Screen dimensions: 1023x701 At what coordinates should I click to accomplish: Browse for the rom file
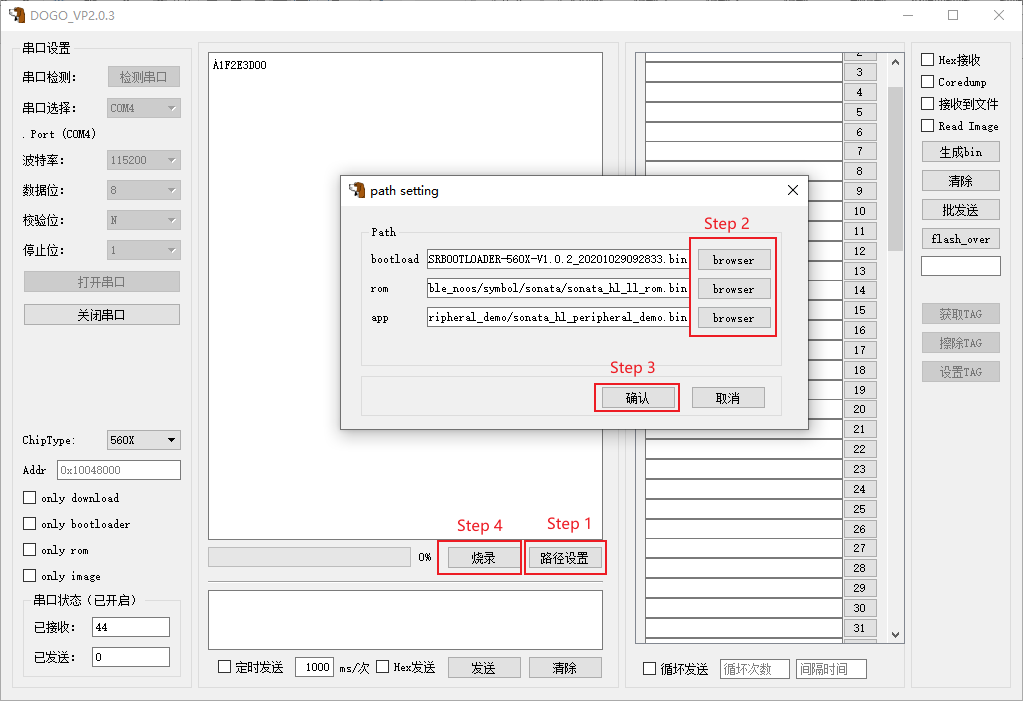pyautogui.click(x=733, y=288)
